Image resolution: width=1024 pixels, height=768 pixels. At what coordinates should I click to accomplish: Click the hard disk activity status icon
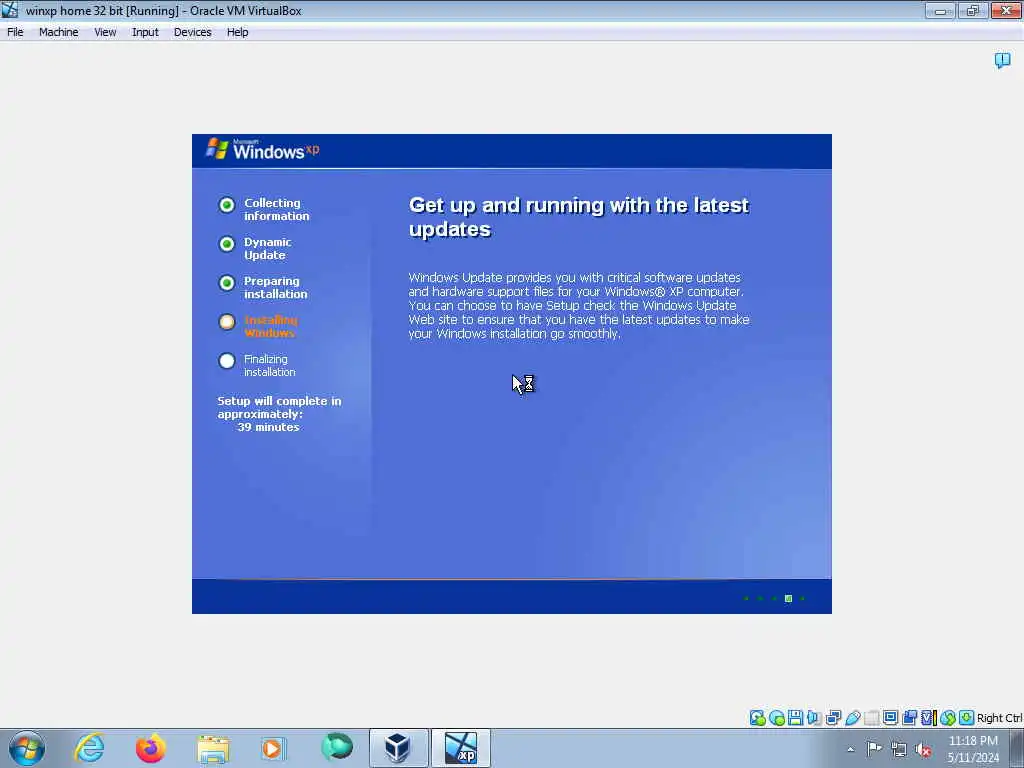point(758,718)
